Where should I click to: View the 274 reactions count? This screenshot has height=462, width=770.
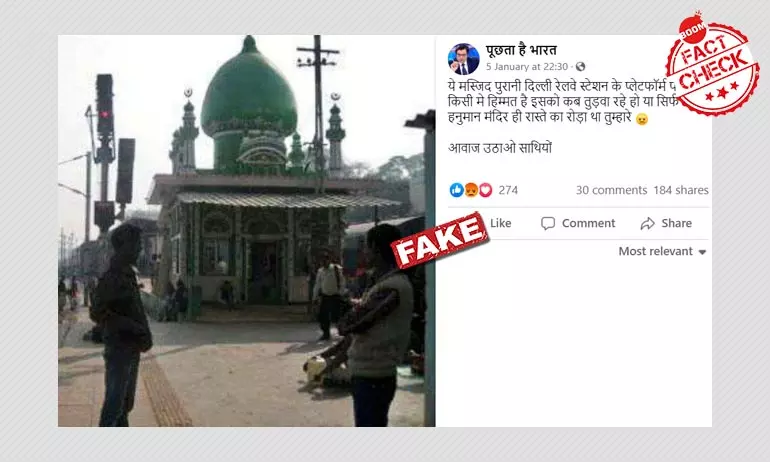[508, 190]
